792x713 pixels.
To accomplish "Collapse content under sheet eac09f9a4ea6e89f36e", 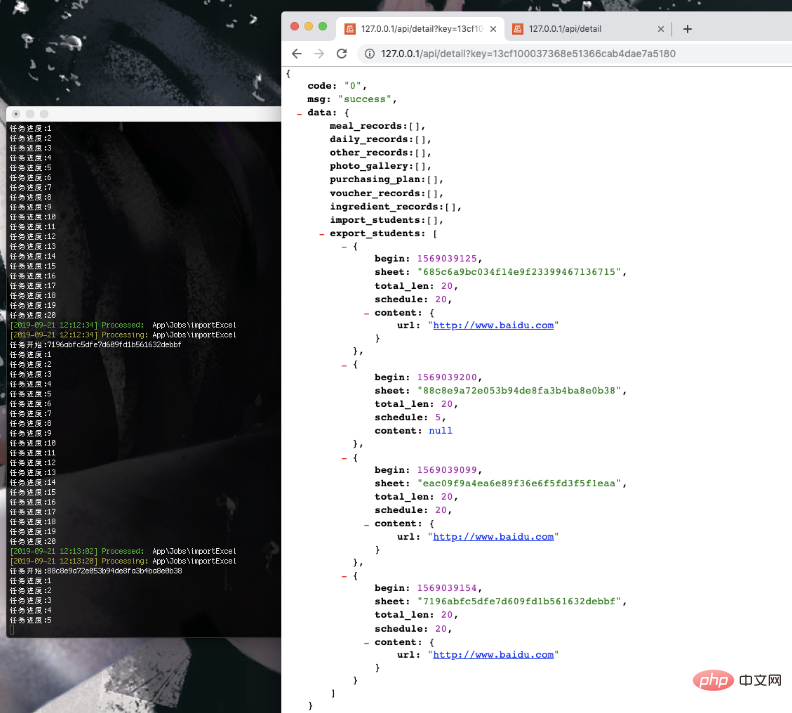I will pos(366,523).
